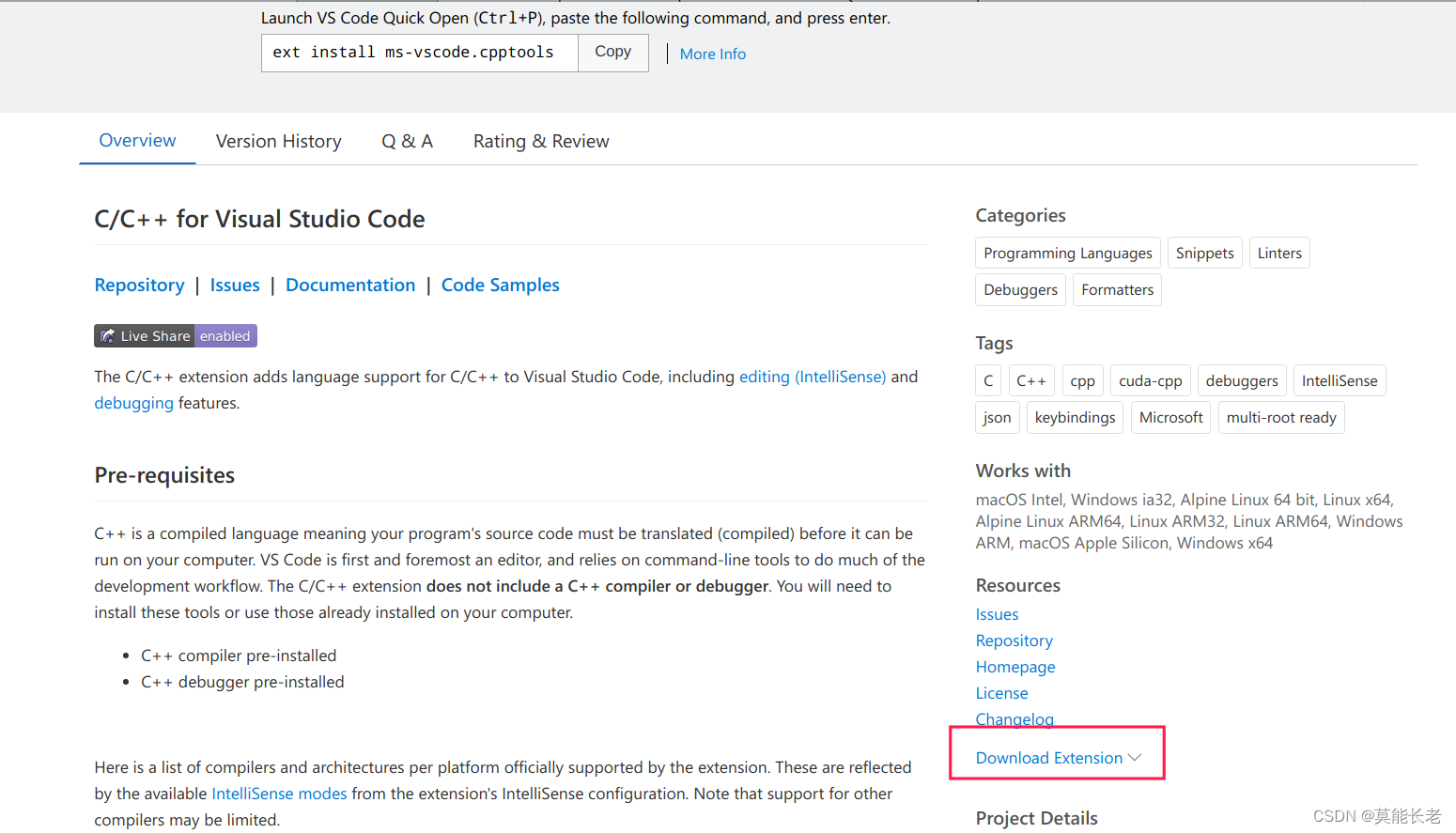1456x833 pixels.
Task: Open the Documentation link
Action: [x=350, y=285]
